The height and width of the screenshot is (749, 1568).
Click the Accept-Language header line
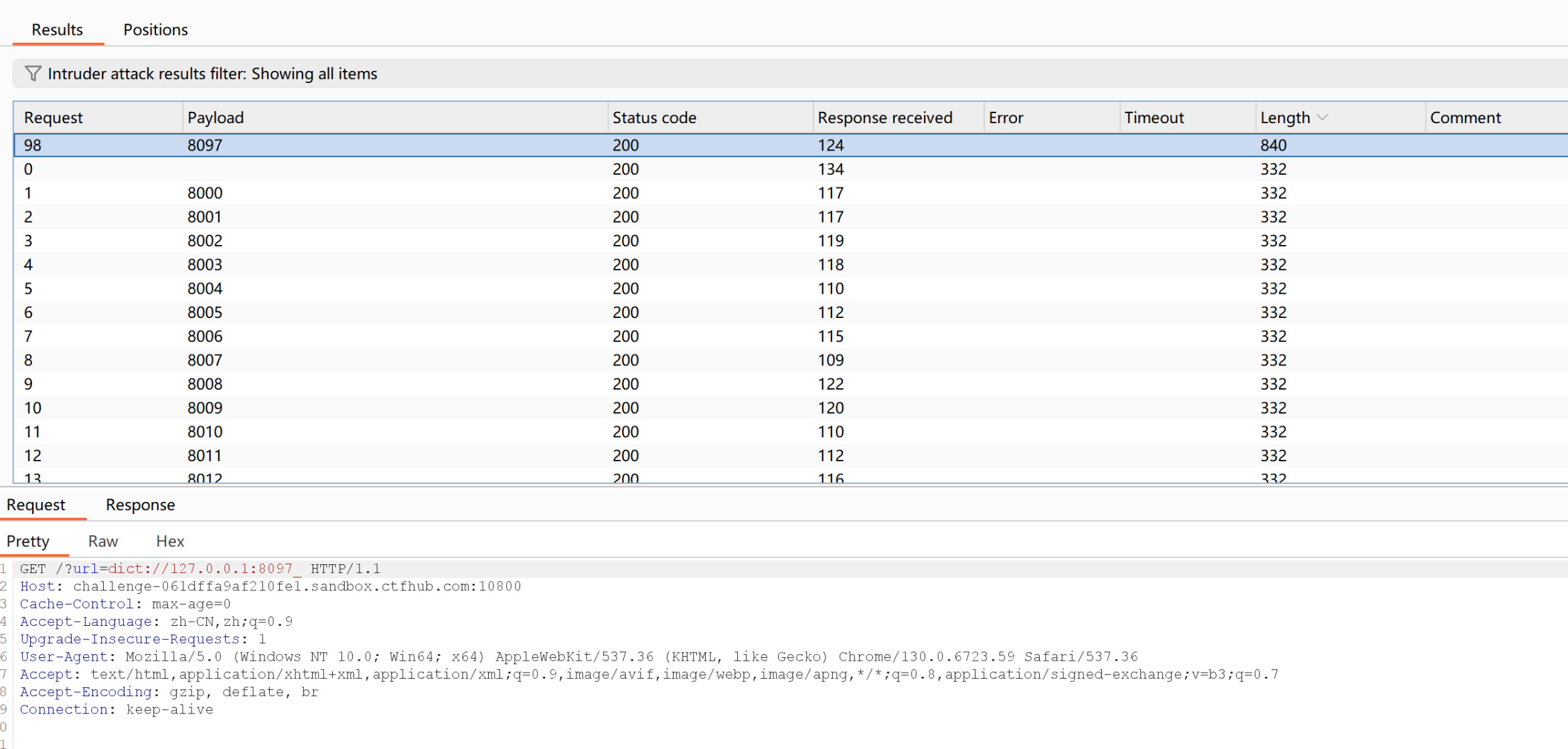tap(156, 621)
